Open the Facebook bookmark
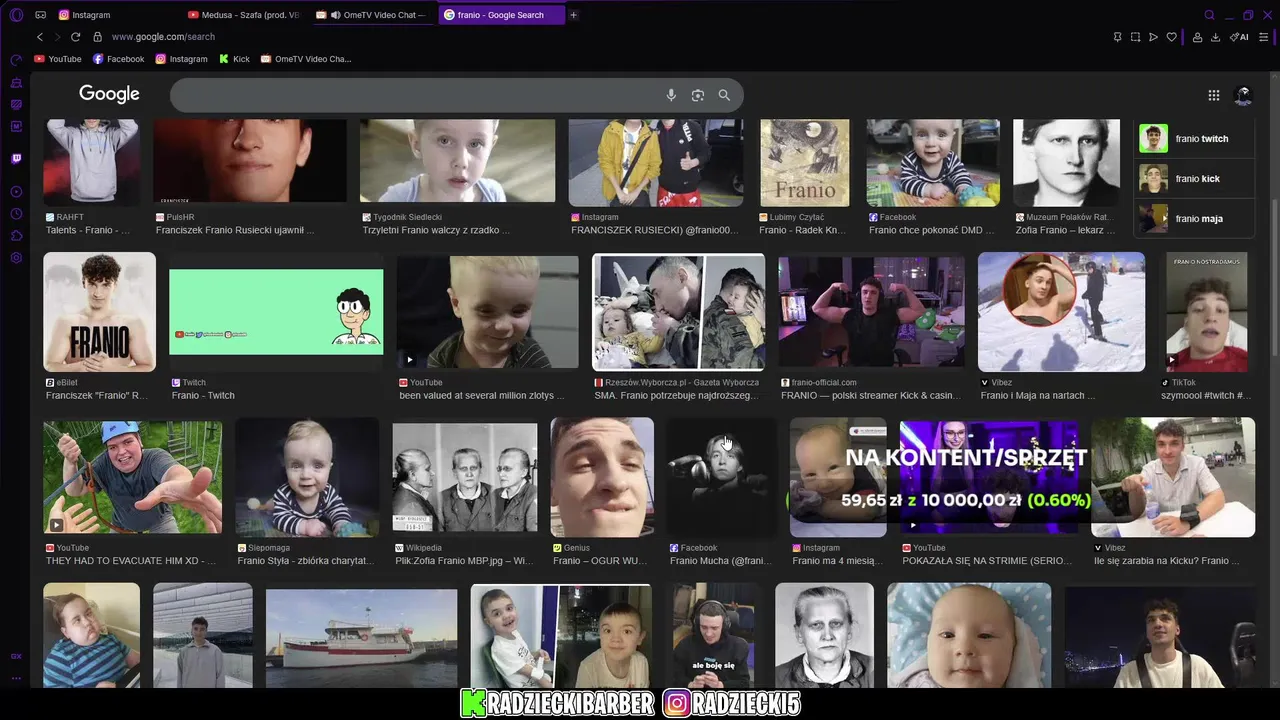Viewport: 1280px width, 720px height. (x=119, y=59)
